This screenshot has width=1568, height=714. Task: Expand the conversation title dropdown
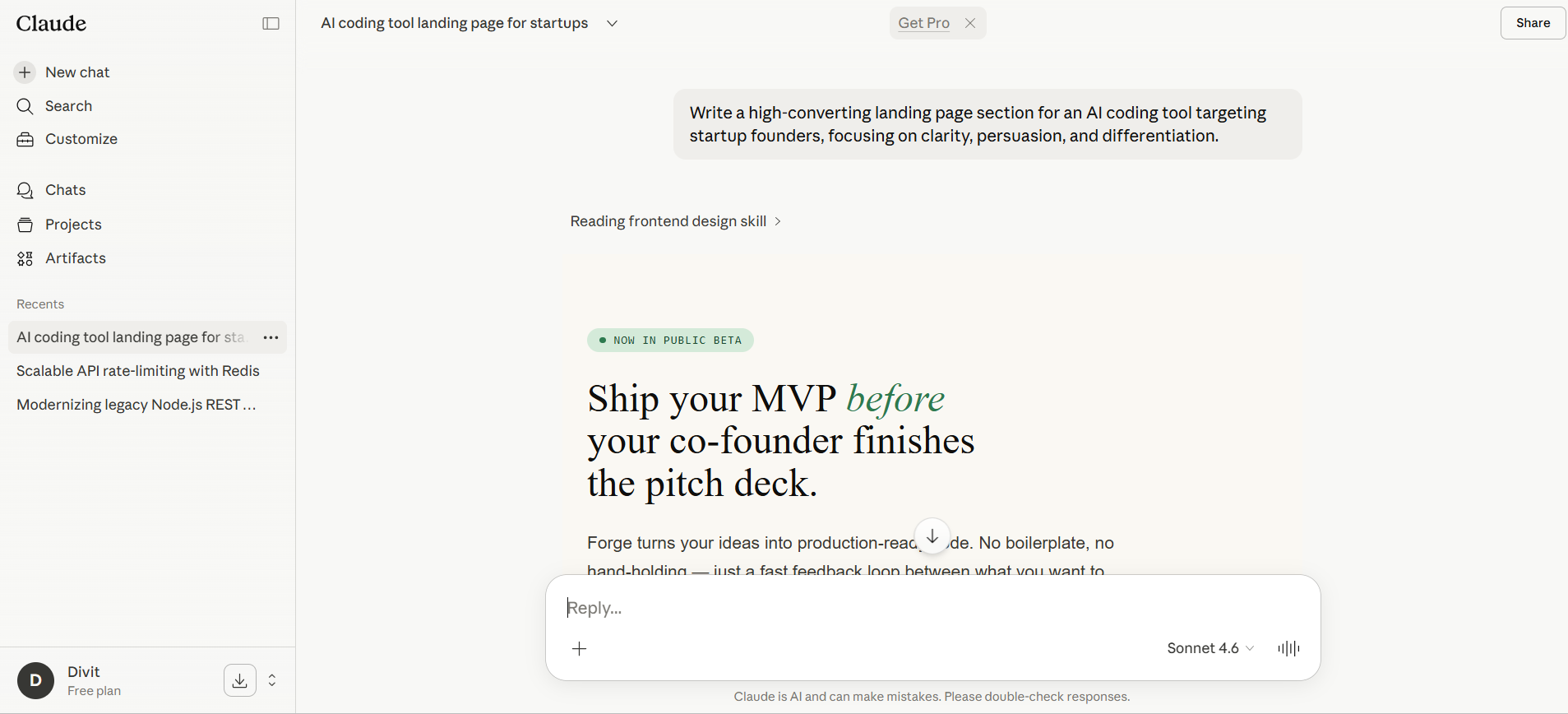612,24
